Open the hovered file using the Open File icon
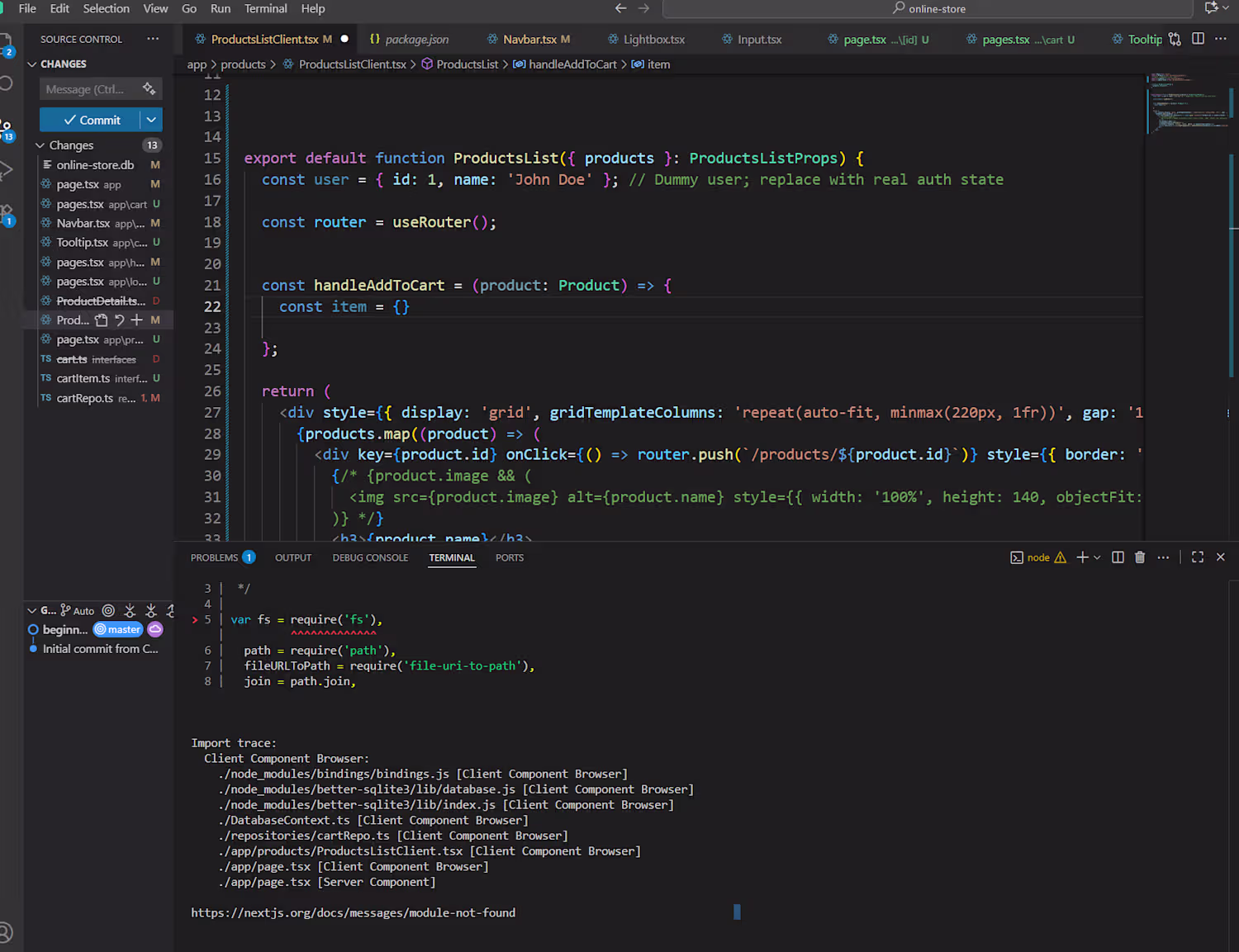 coord(101,320)
